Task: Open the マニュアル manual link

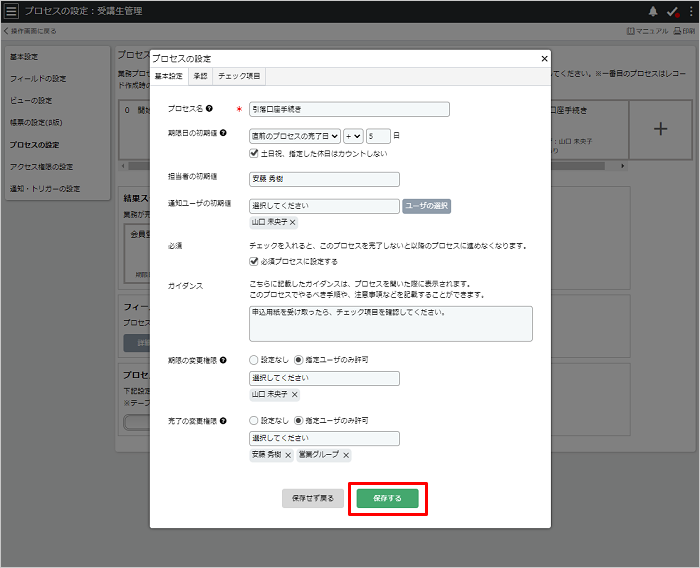Action: coord(648,31)
